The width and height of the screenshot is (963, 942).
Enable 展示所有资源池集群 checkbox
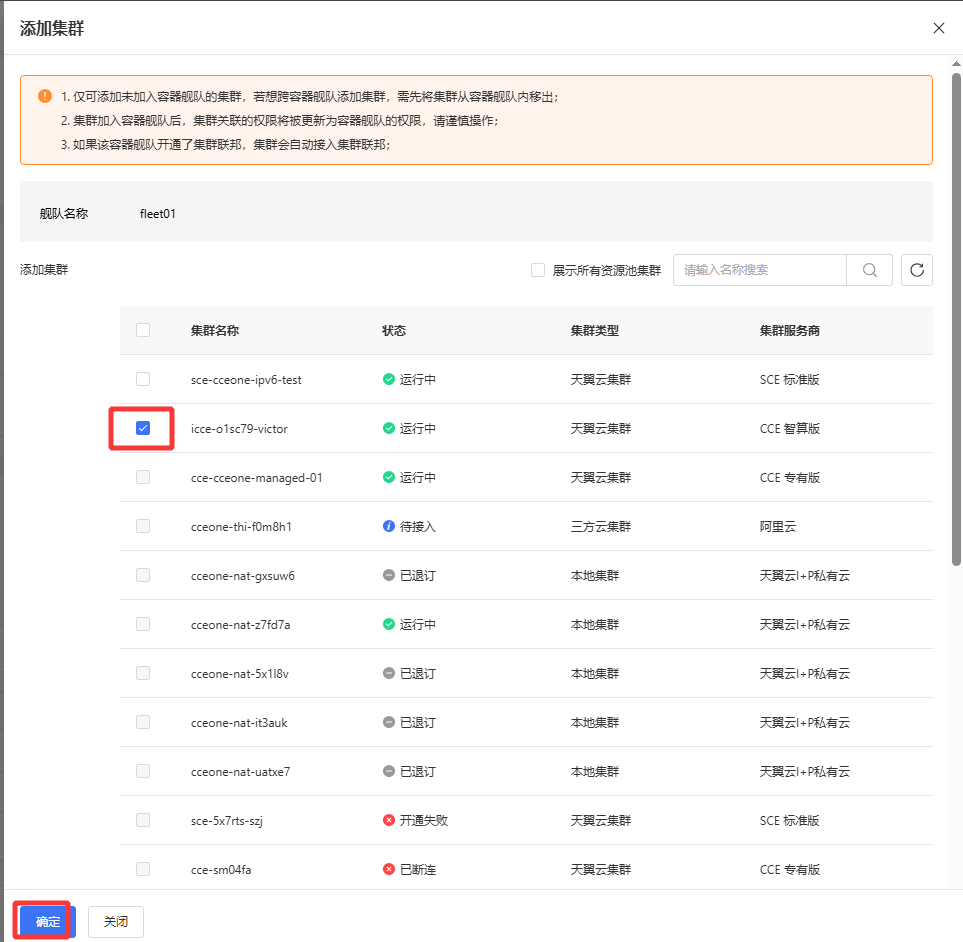coord(538,270)
